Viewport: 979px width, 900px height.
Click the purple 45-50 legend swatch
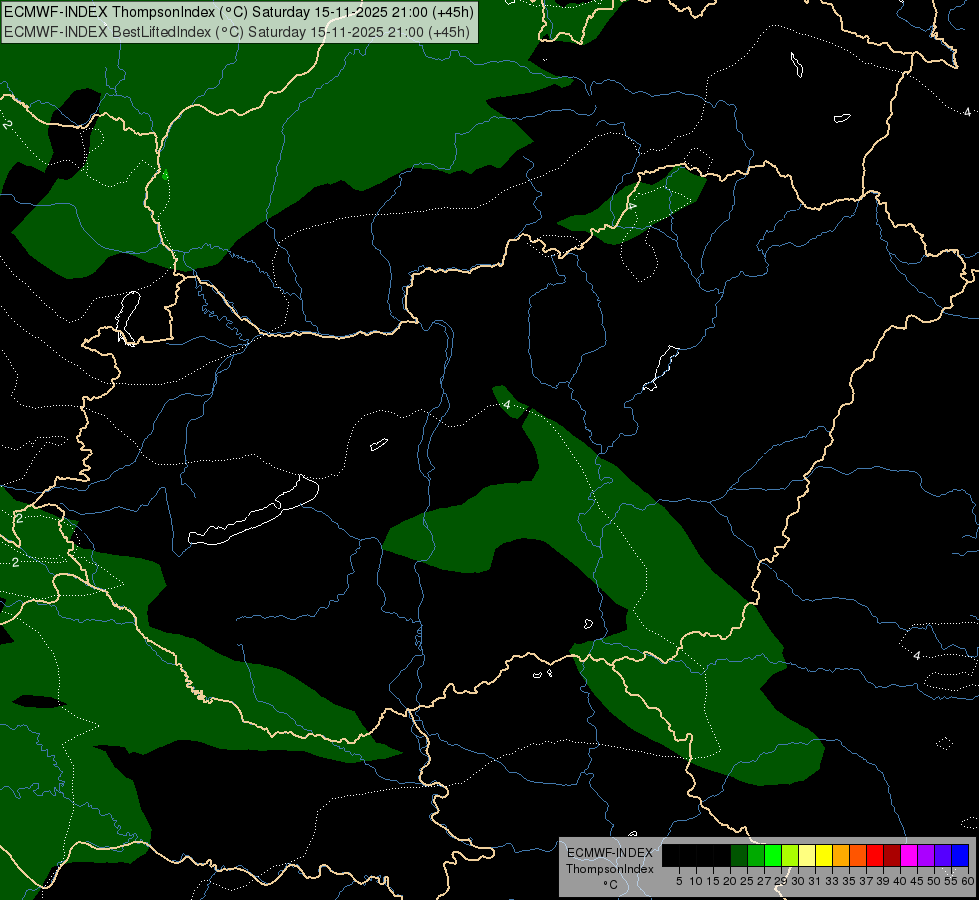point(926,856)
